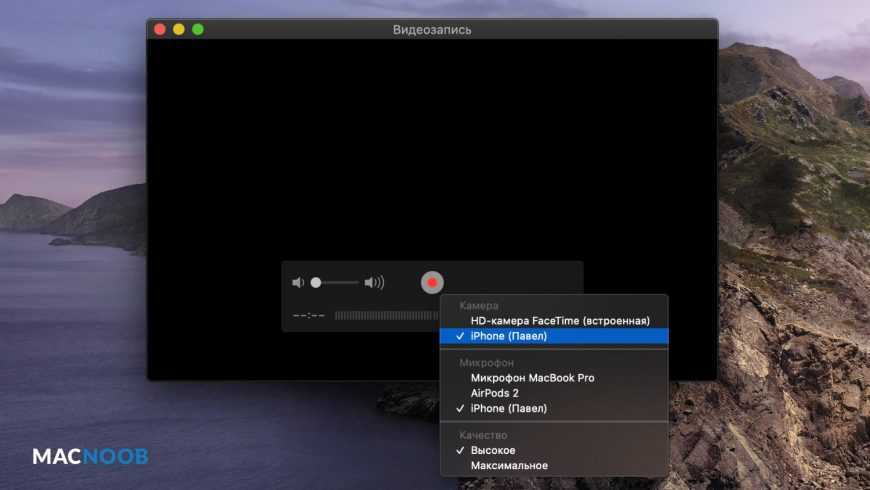The height and width of the screenshot is (490, 870).
Task: Click the Видеозапись window title bar
Action: pos(432,30)
